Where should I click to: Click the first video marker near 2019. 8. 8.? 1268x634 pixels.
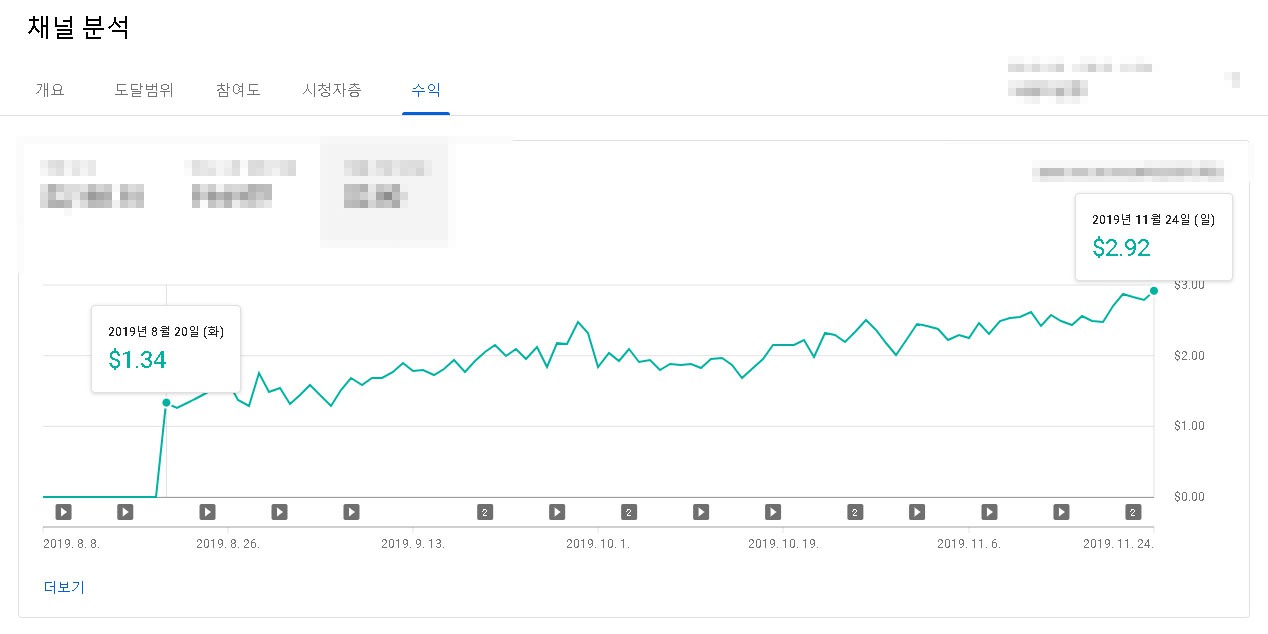coord(63,512)
